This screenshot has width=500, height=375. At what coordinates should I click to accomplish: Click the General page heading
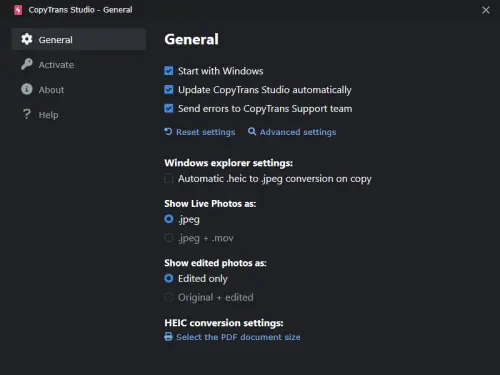point(191,39)
